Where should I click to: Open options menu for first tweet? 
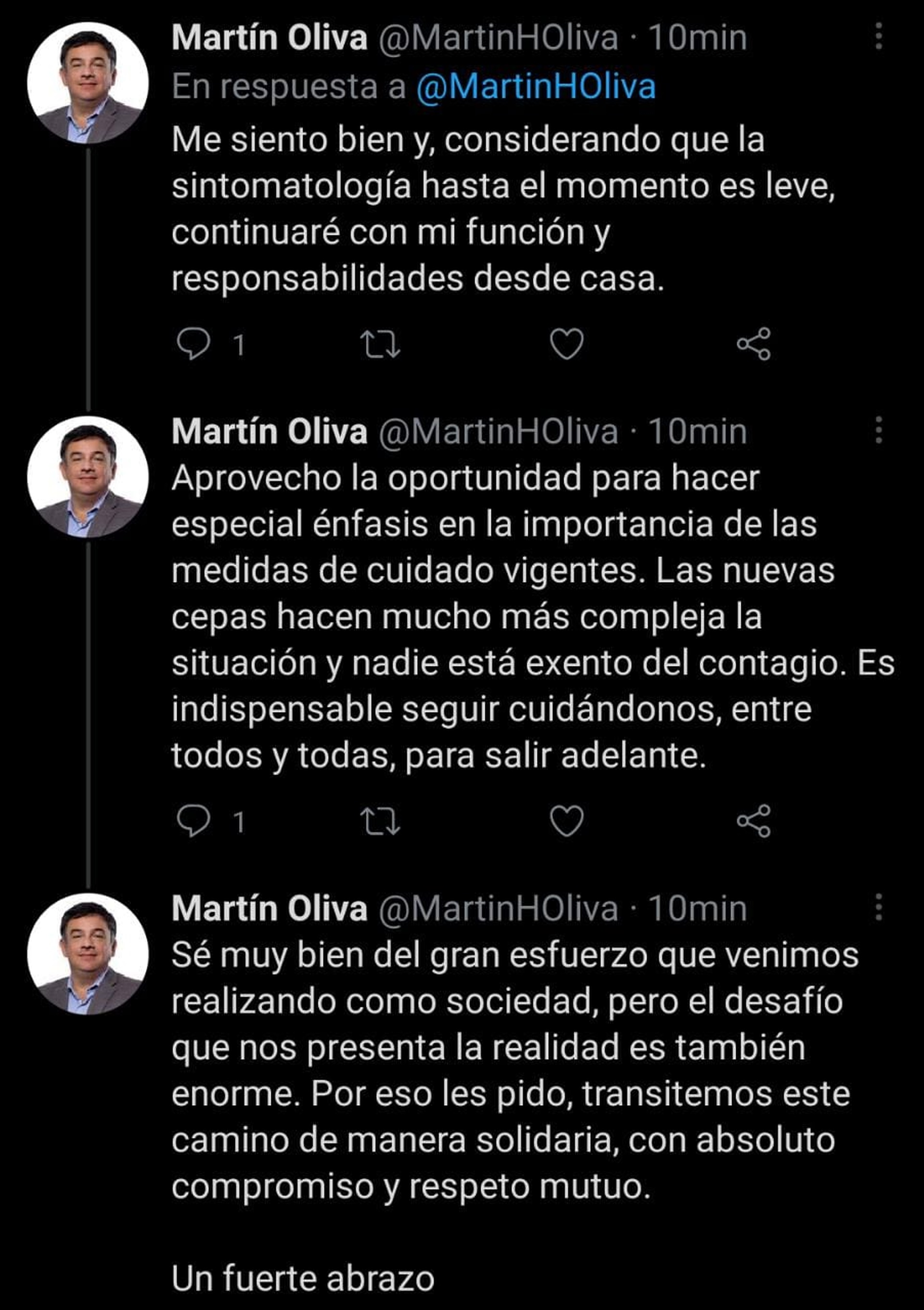point(878,37)
